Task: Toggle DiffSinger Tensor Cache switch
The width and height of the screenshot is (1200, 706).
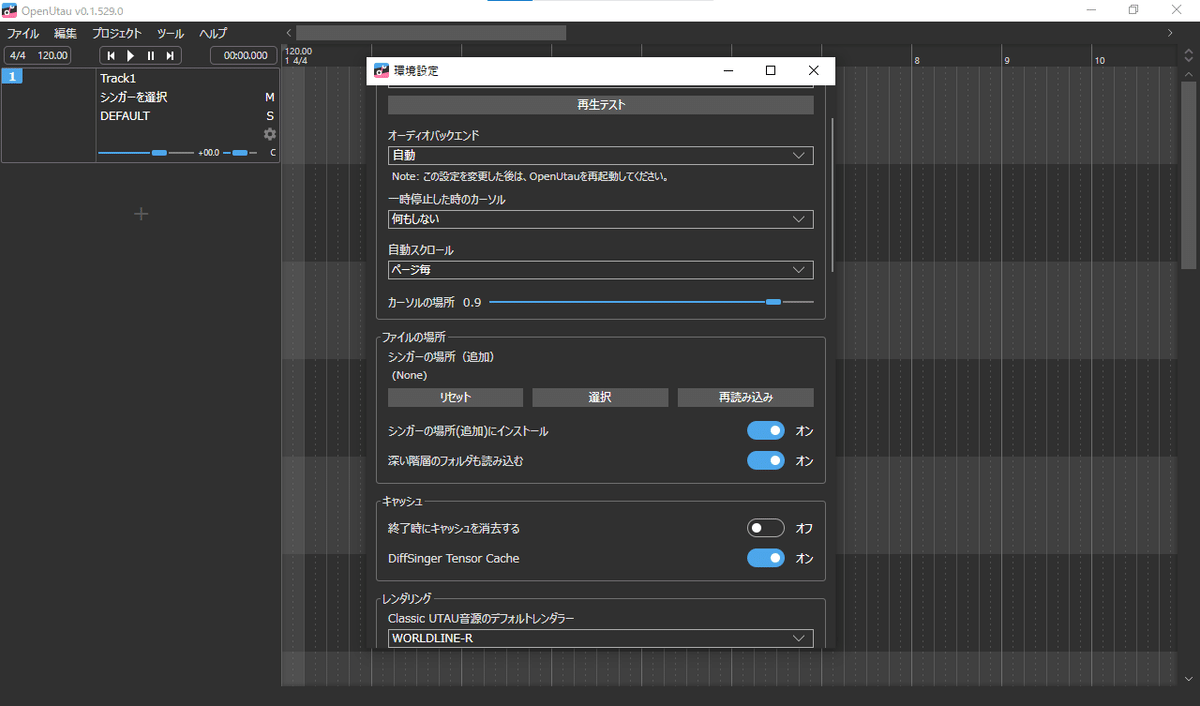Action: 766,558
